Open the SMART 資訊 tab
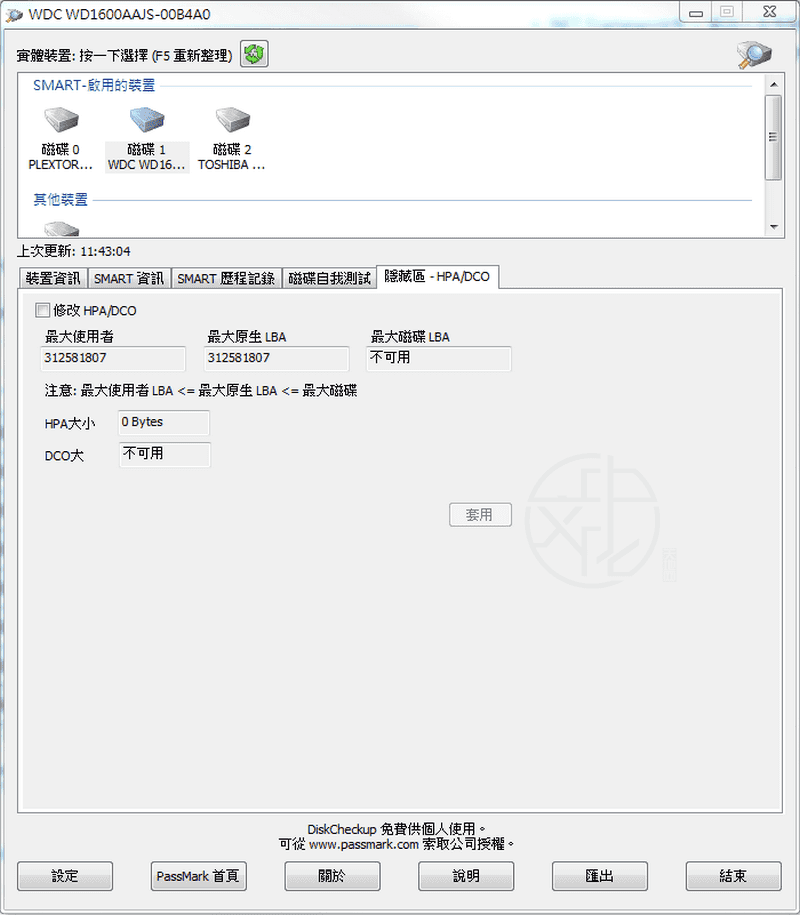Screen dimensions: 800x915 pyautogui.click(x=129, y=278)
